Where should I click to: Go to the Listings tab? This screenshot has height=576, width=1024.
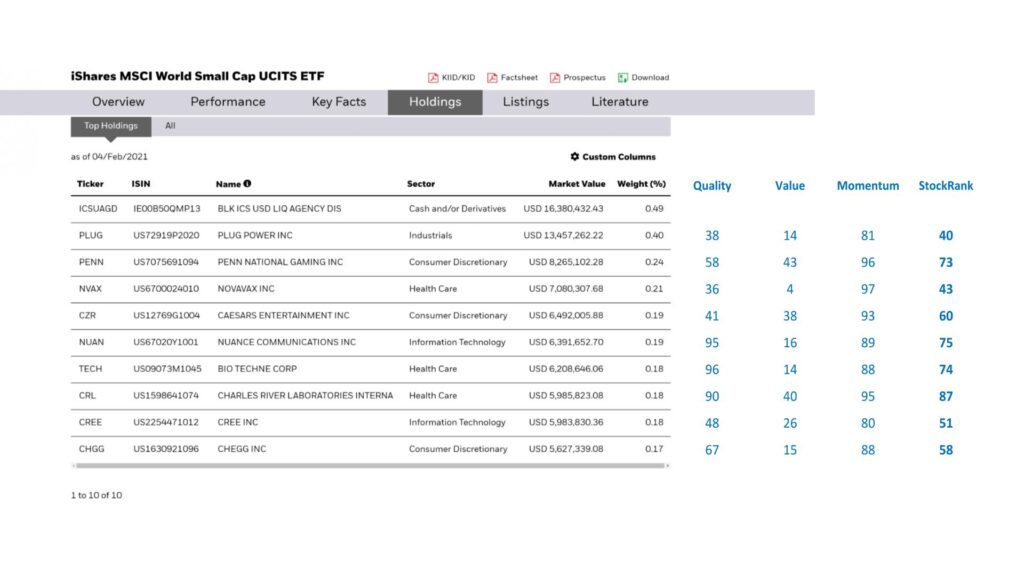tap(526, 102)
